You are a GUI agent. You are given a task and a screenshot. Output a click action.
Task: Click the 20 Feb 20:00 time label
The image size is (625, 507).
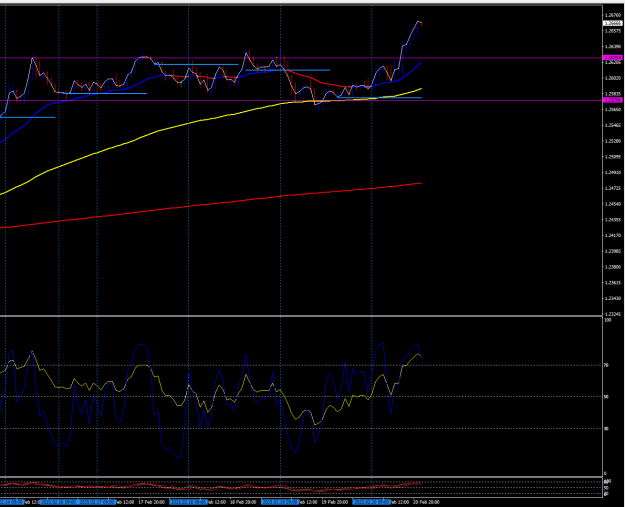pyautogui.click(x=426, y=502)
